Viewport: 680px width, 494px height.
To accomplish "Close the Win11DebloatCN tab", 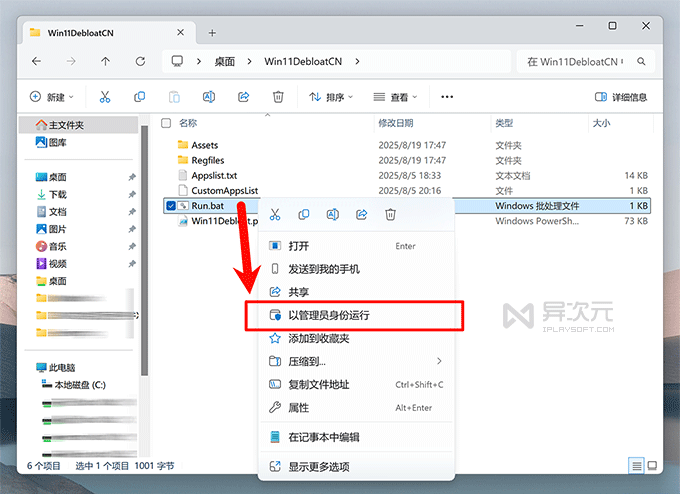I will click(x=180, y=33).
